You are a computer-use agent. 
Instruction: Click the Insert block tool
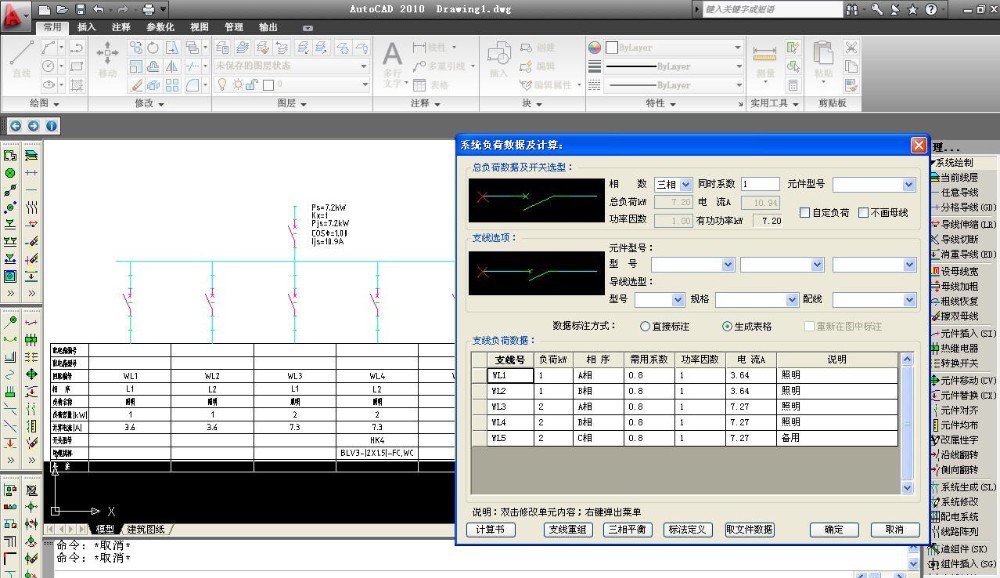[x=499, y=59]
